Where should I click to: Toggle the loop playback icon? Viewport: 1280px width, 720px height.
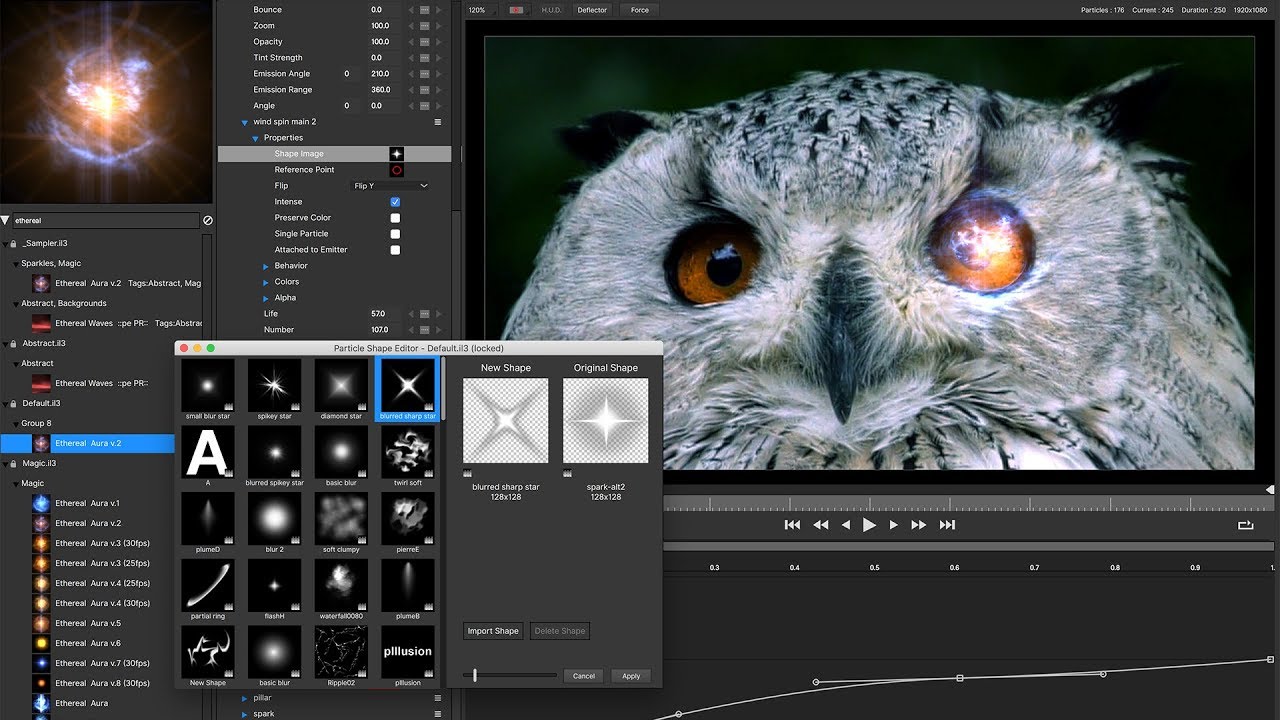coord(1244,524)
